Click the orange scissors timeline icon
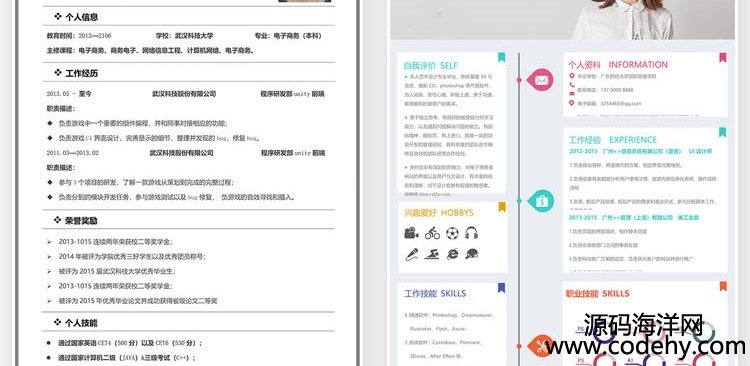 541,345
